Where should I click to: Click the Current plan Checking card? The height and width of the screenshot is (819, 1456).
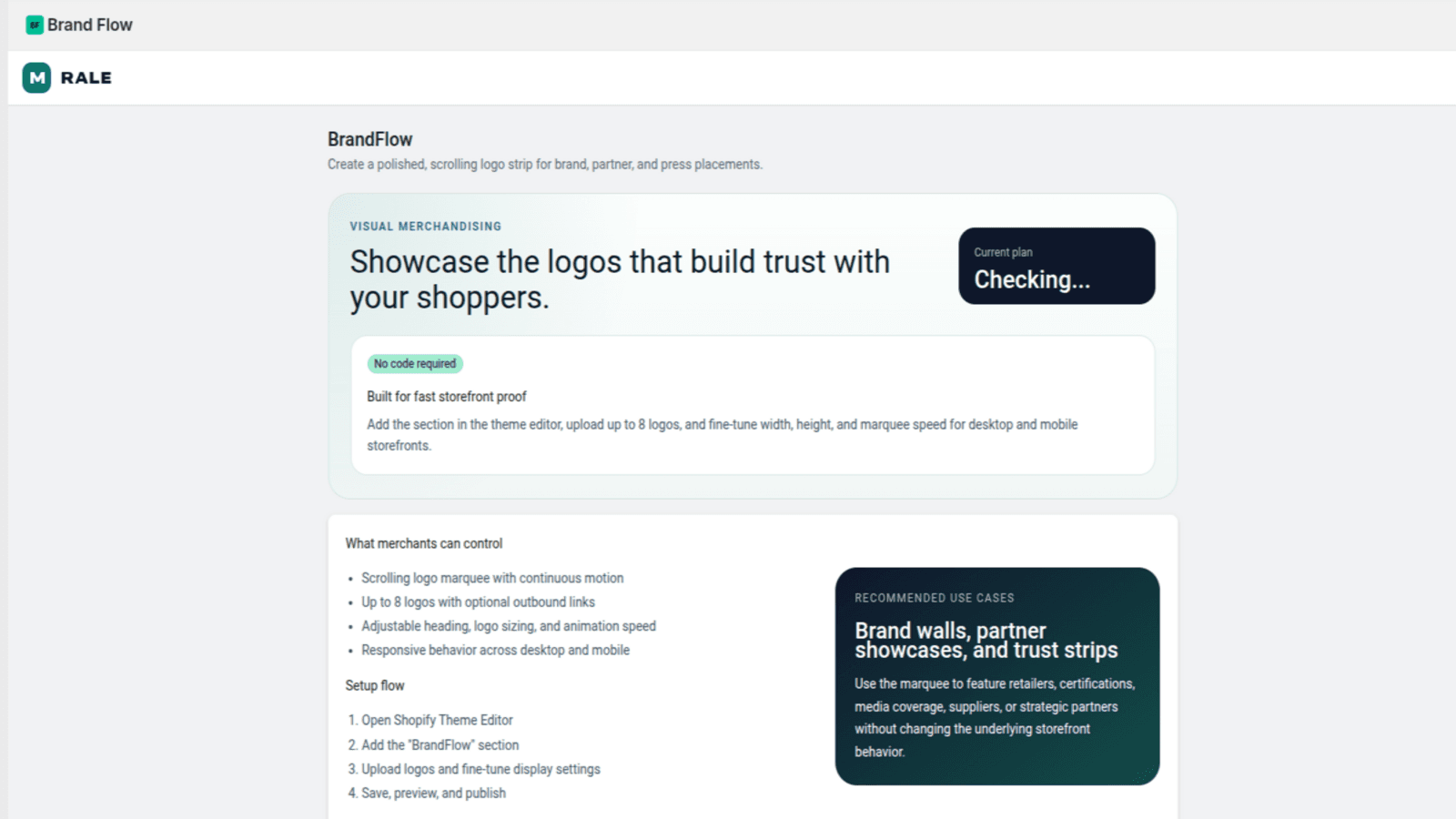click(1057, 266)
